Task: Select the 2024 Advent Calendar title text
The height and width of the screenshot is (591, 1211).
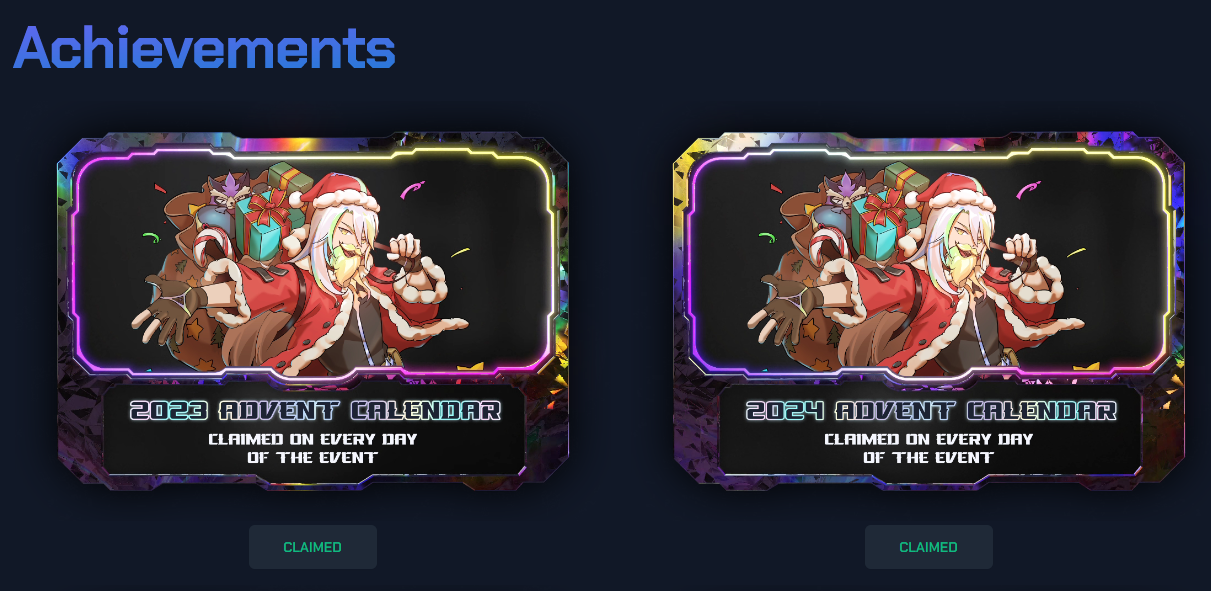Action: pos(930,411)
